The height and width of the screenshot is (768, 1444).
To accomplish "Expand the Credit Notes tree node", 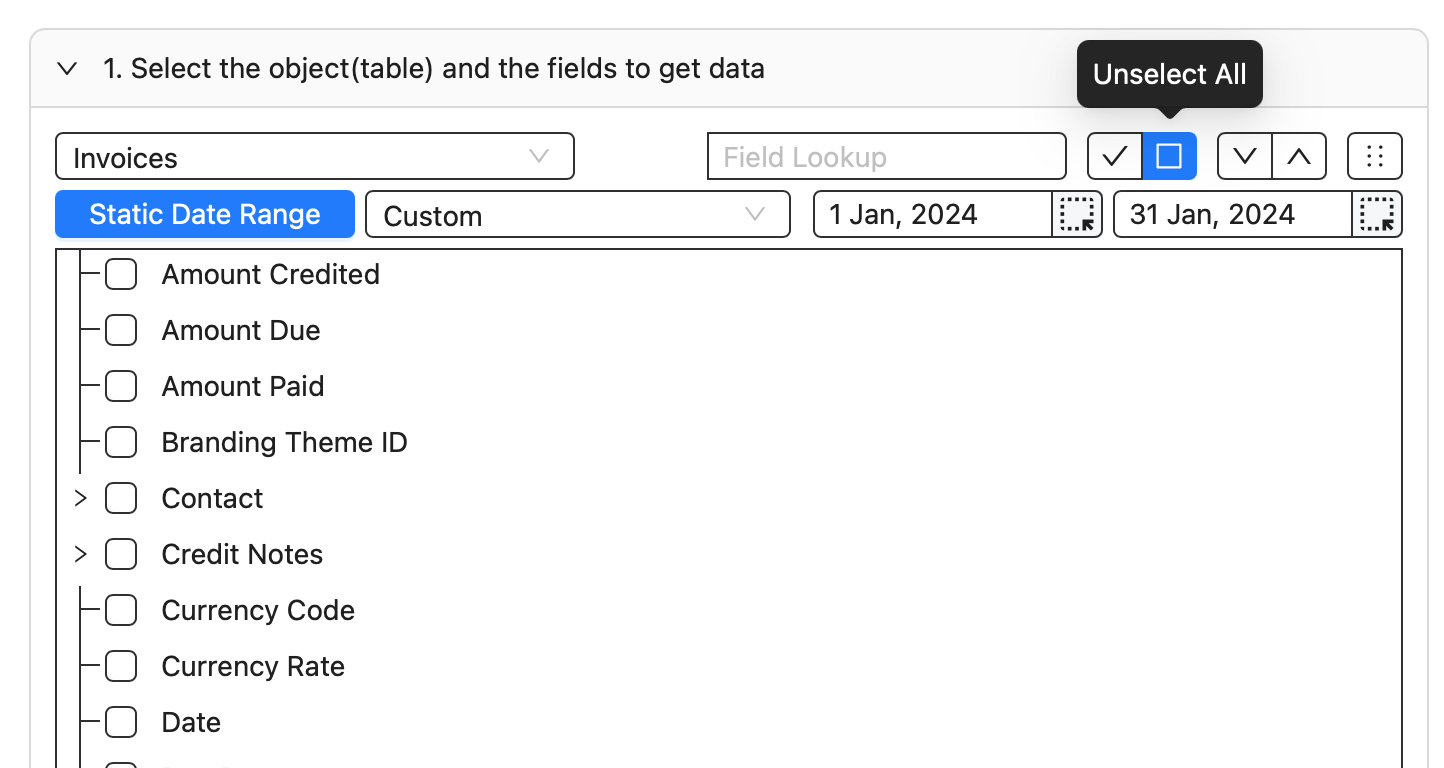I will pos(81,554).
